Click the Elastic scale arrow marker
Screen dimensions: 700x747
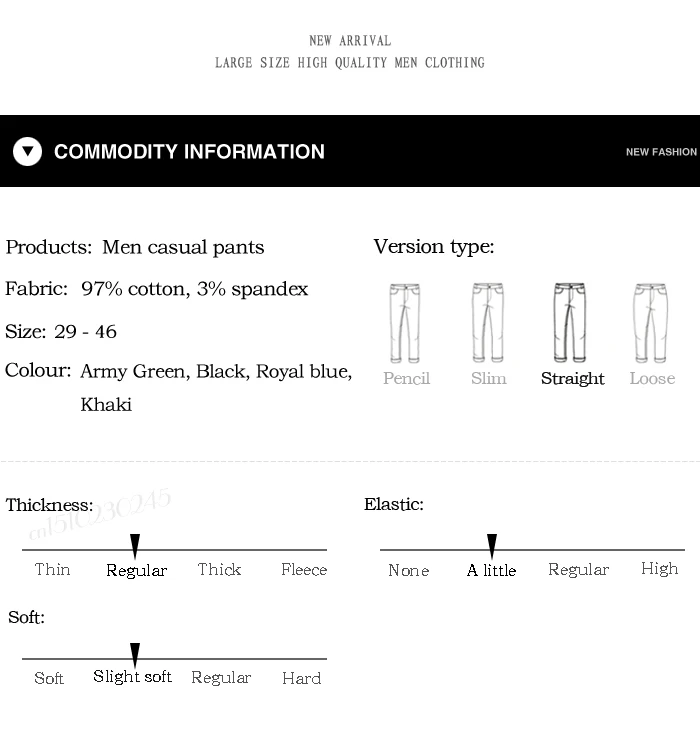pyautogui.click(x=492, y=546)
